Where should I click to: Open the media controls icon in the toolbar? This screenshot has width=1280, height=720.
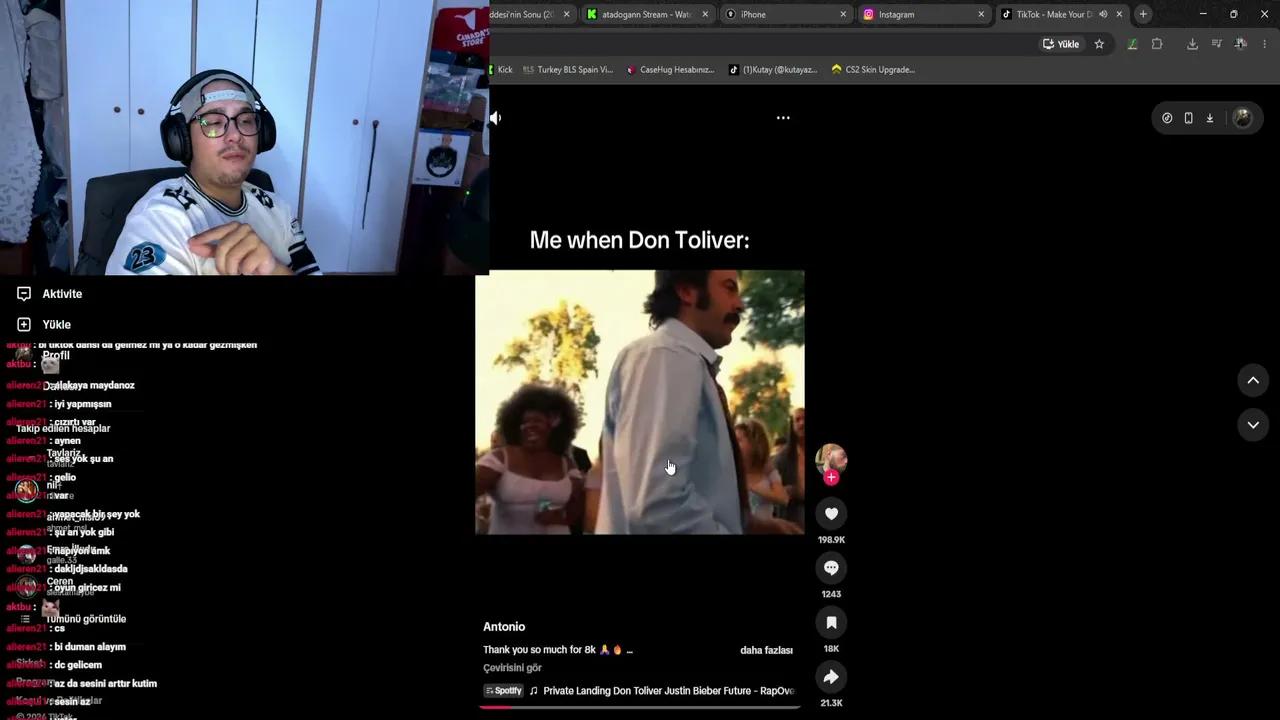point(1217,44)
